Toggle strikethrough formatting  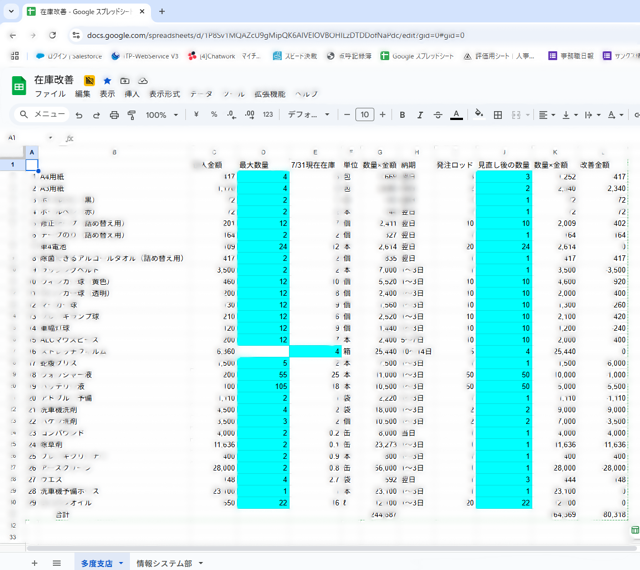pos(438,115)
